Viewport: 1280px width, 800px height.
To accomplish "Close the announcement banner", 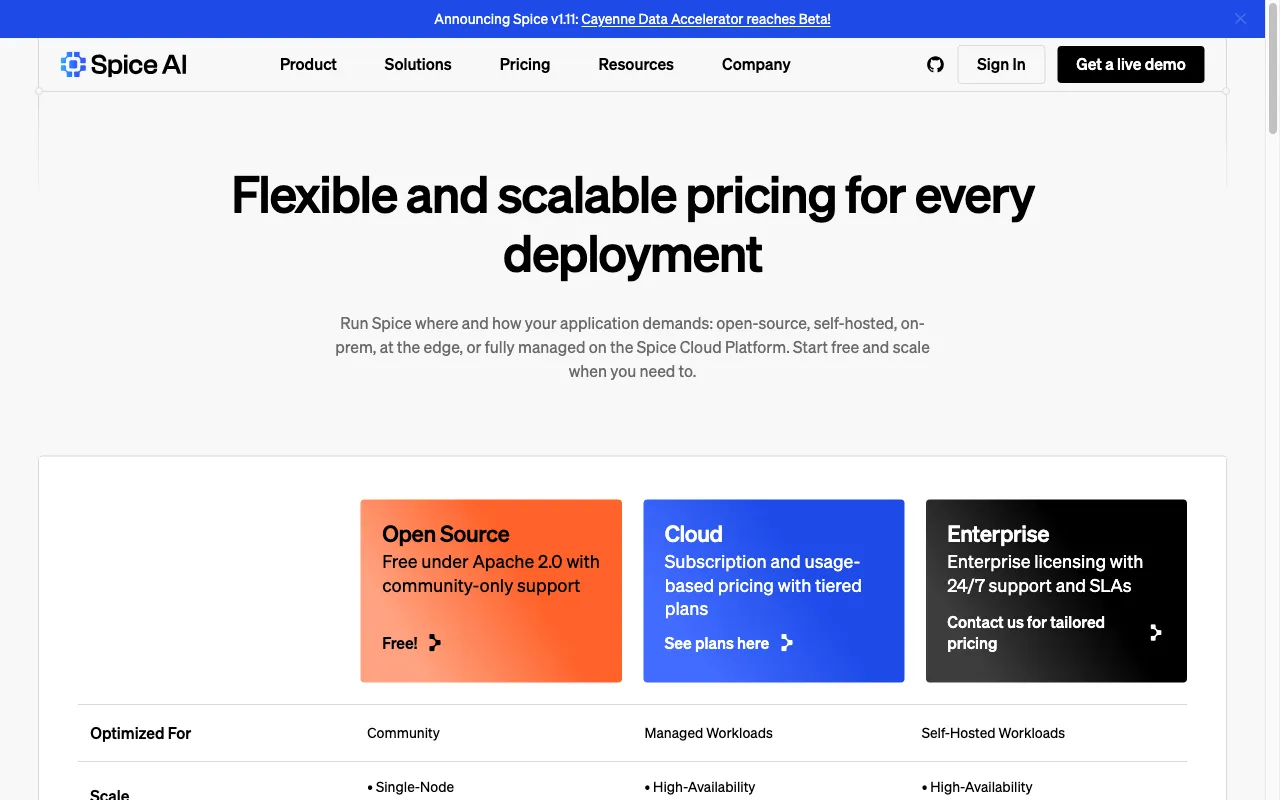I will click(1240, 19).
